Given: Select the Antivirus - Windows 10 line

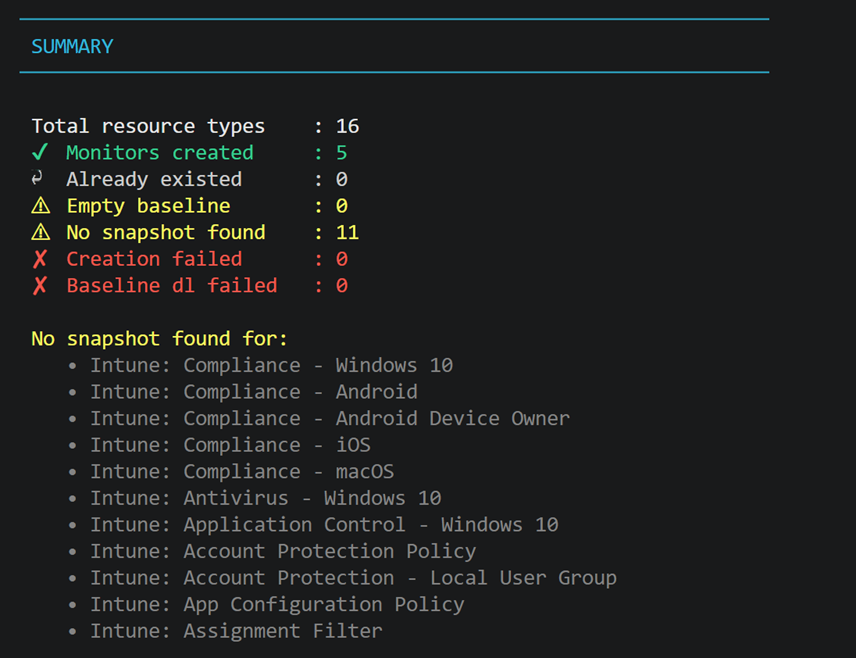Looking at the screenshot, I should pyautogui.click(x=265, y=498).
